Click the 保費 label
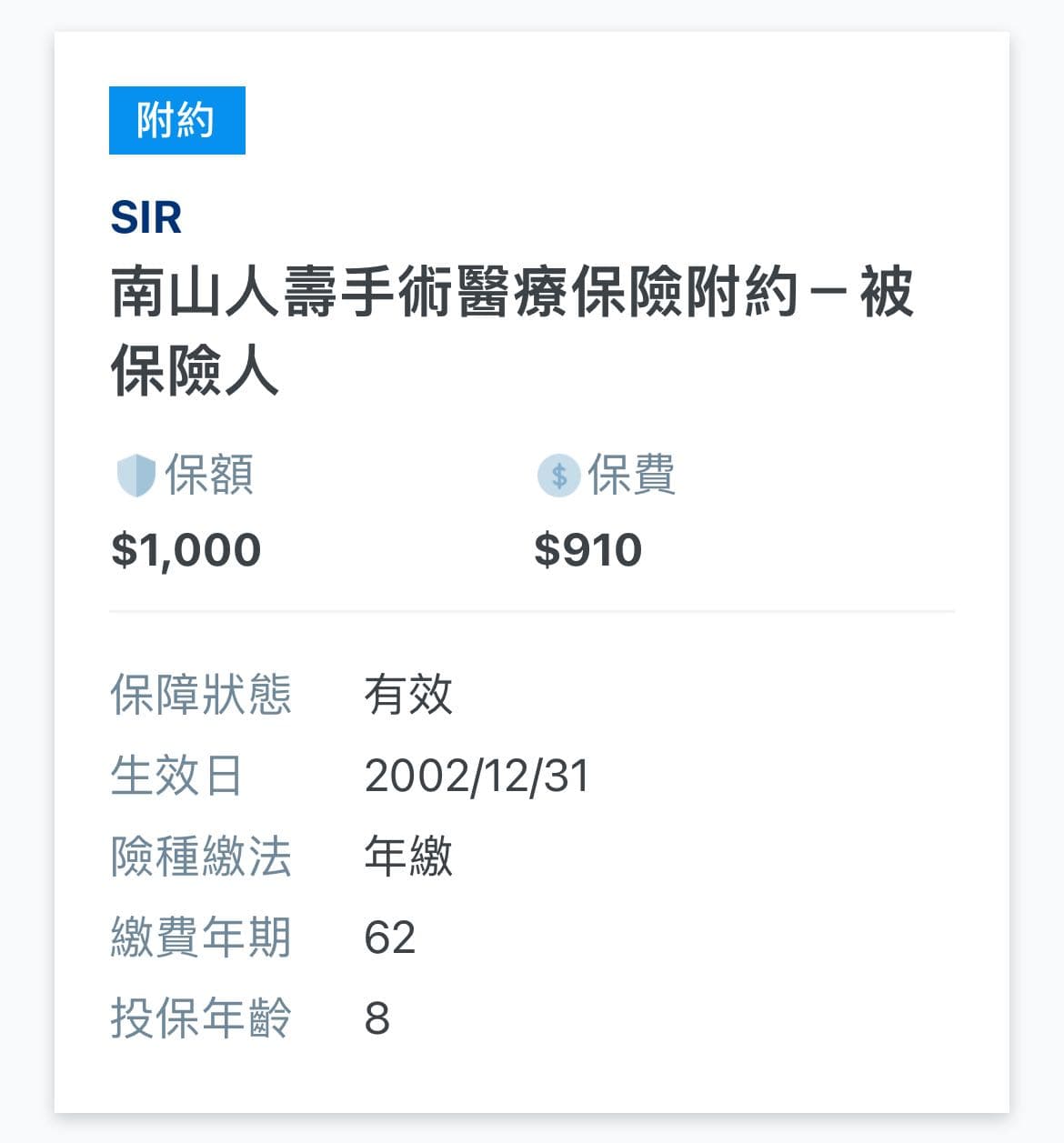1064x1143 pixels. [x=631, y=475]
